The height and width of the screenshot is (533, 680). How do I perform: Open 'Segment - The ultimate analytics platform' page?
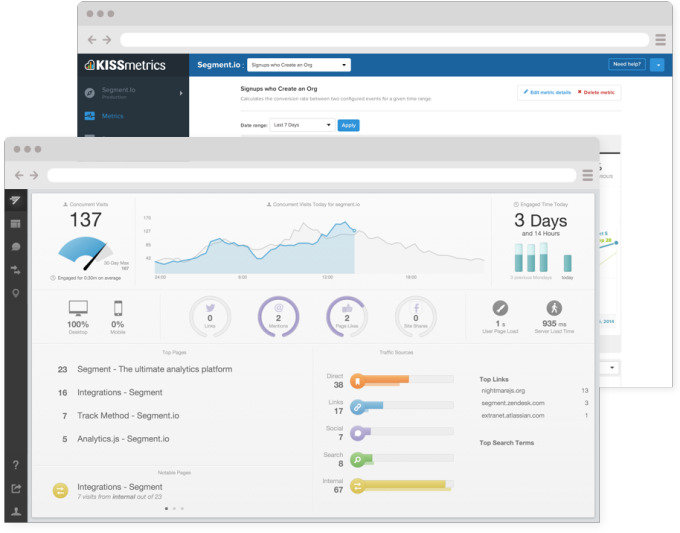pos(154,369)
